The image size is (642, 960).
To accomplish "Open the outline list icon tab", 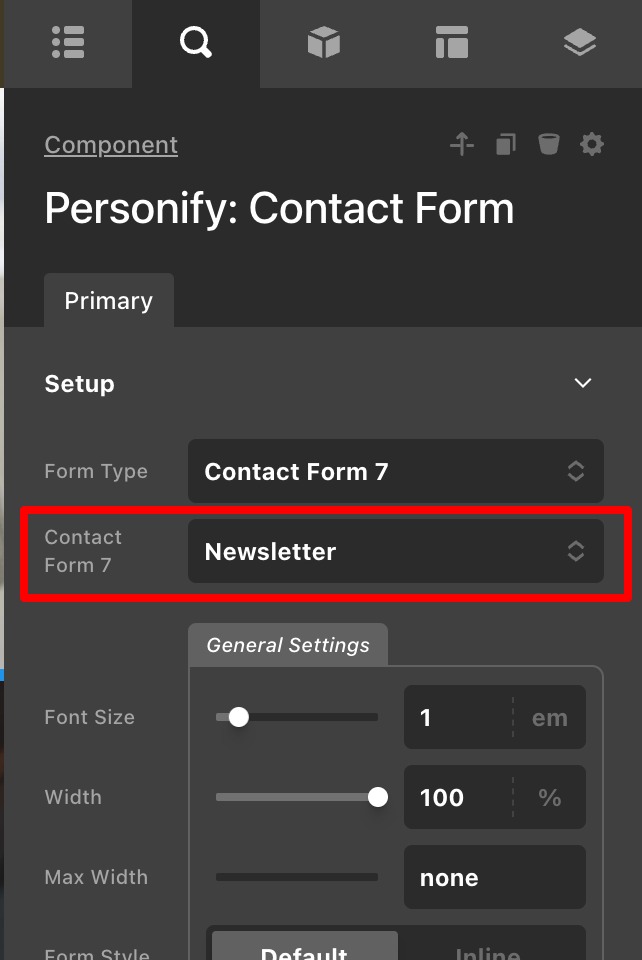I will pos(68,43).
